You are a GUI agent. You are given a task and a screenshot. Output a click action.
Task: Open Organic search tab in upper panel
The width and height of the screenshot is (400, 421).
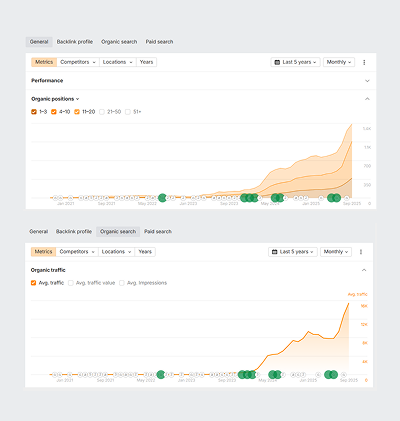pos(119,42)
